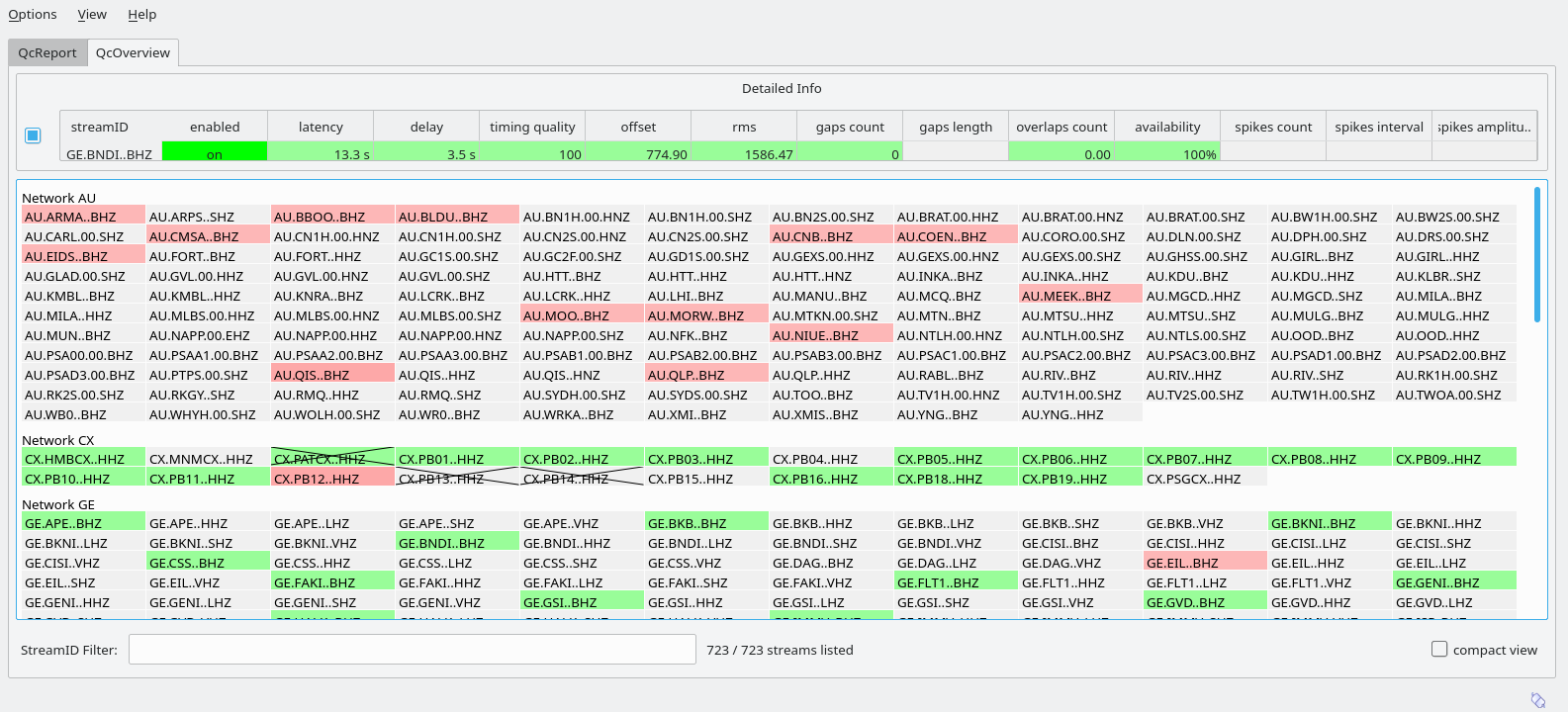The image size is (1568, 712).
Task: Switch to the QcReport tab
Action: (x=47, y=52)
